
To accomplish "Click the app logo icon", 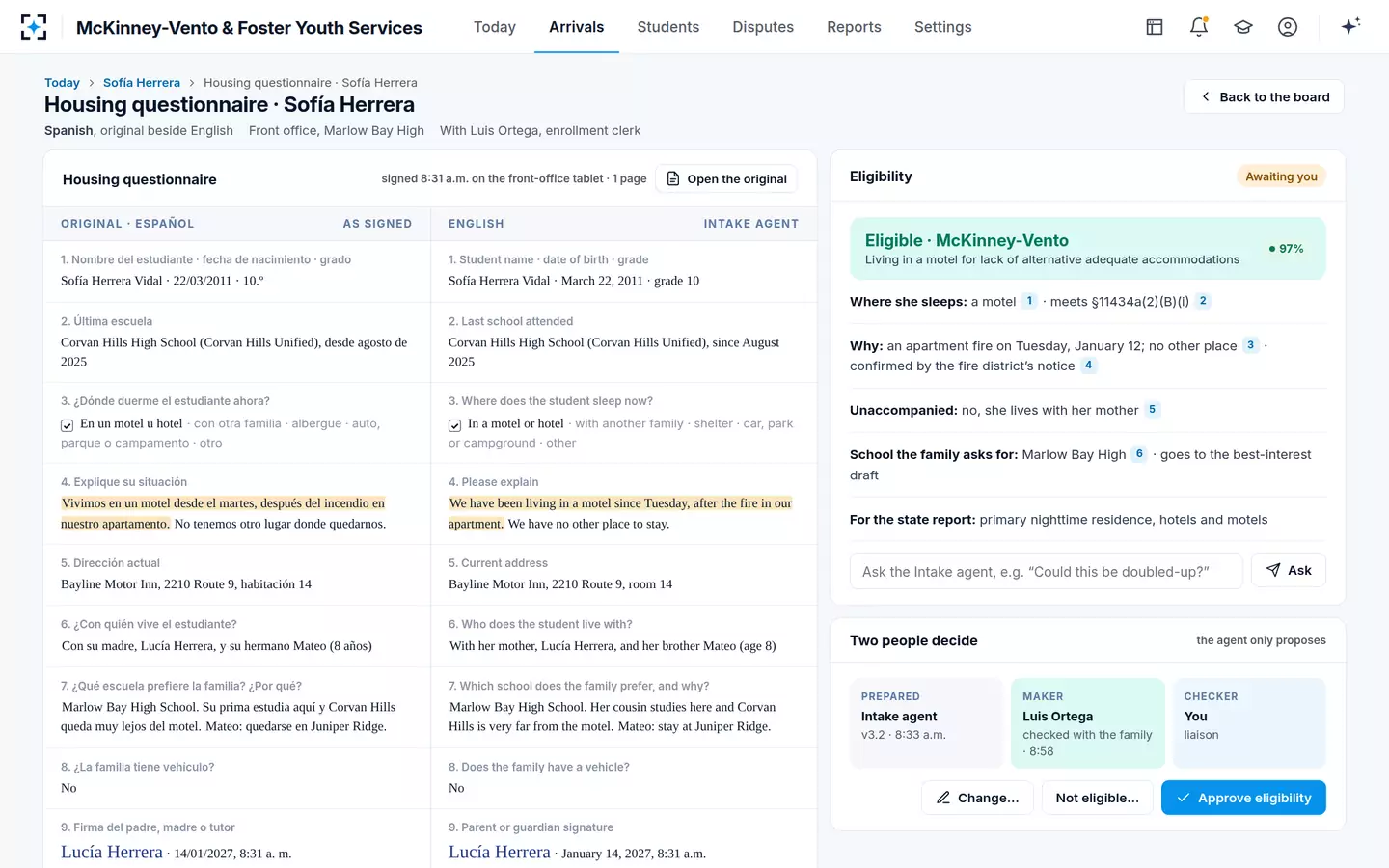I will click(34, 27).
